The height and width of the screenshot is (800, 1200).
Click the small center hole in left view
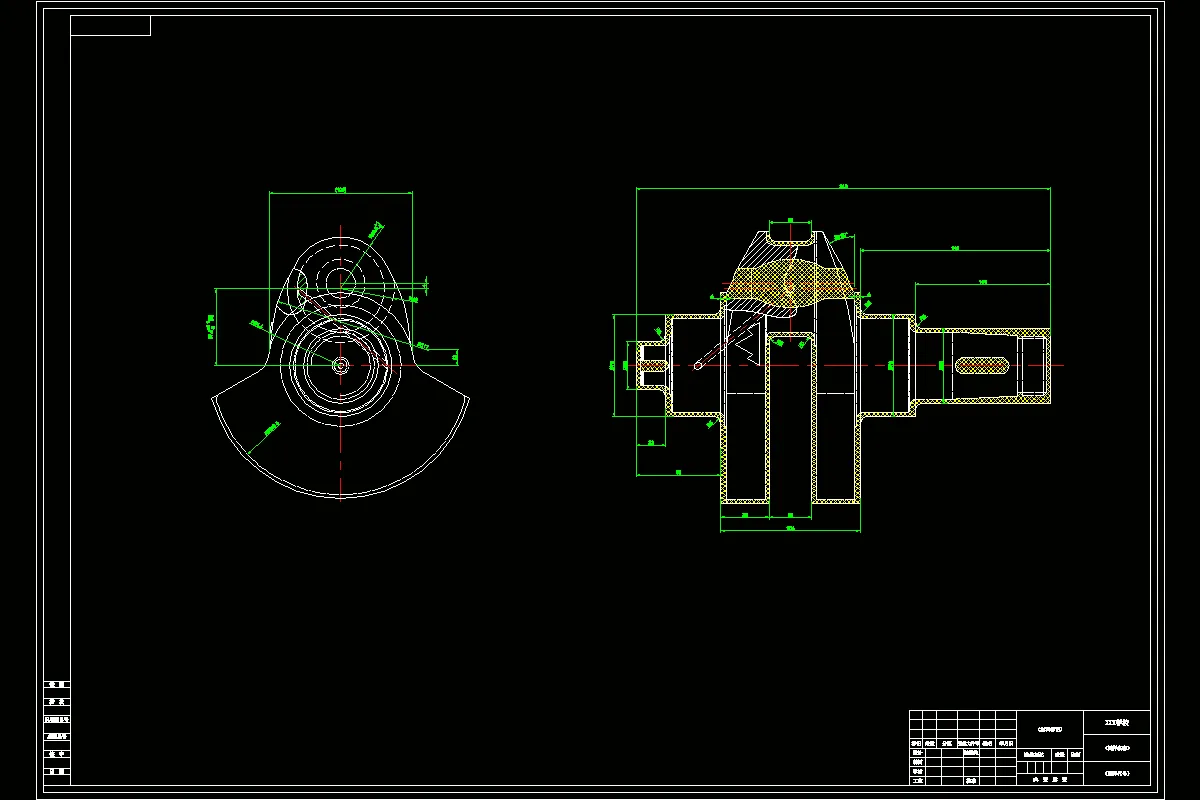[x=340, y=365]
